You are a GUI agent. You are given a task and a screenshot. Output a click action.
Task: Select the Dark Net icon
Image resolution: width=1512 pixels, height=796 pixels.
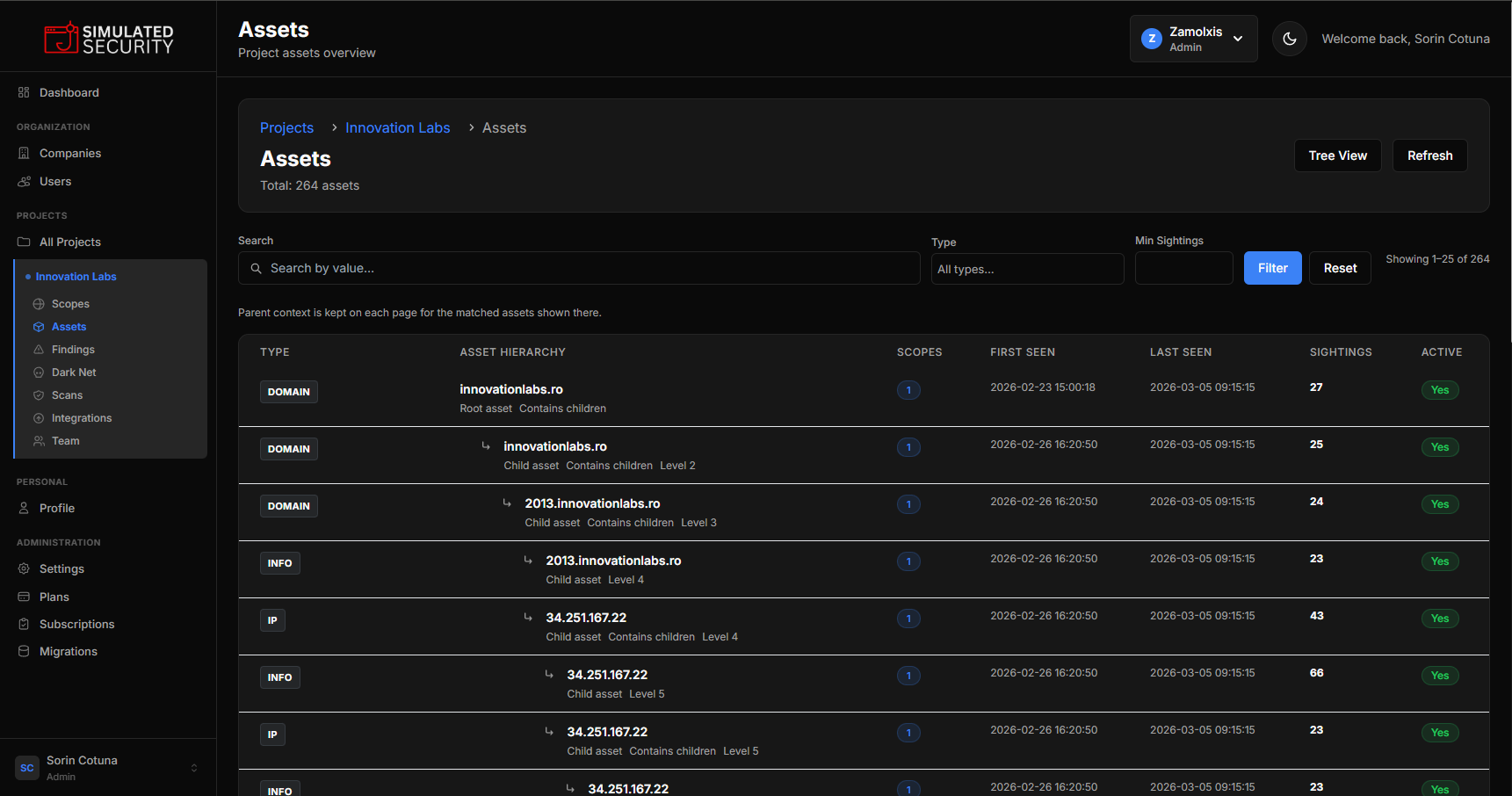(x=39, y=373)
